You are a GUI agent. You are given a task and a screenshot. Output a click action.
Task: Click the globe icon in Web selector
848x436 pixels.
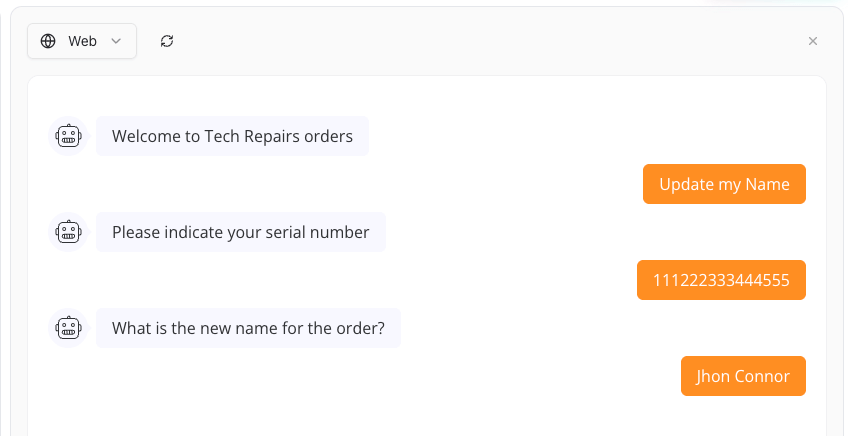[48, 41]
